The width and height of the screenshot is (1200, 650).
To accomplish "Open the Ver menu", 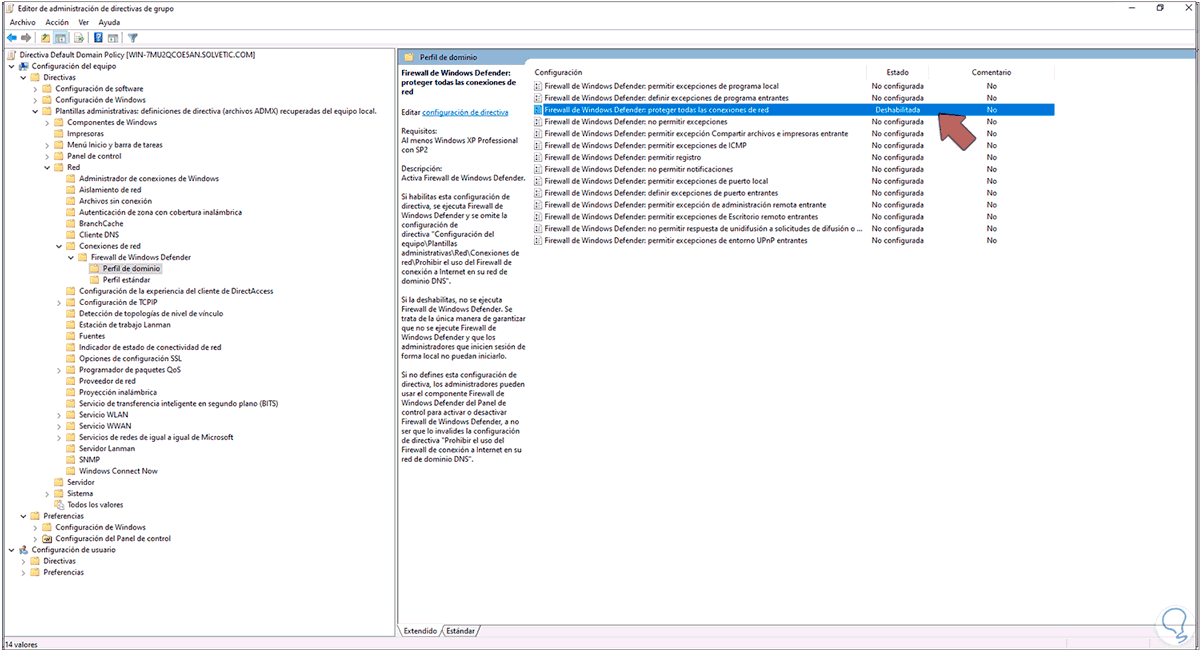I will point(84,22).
